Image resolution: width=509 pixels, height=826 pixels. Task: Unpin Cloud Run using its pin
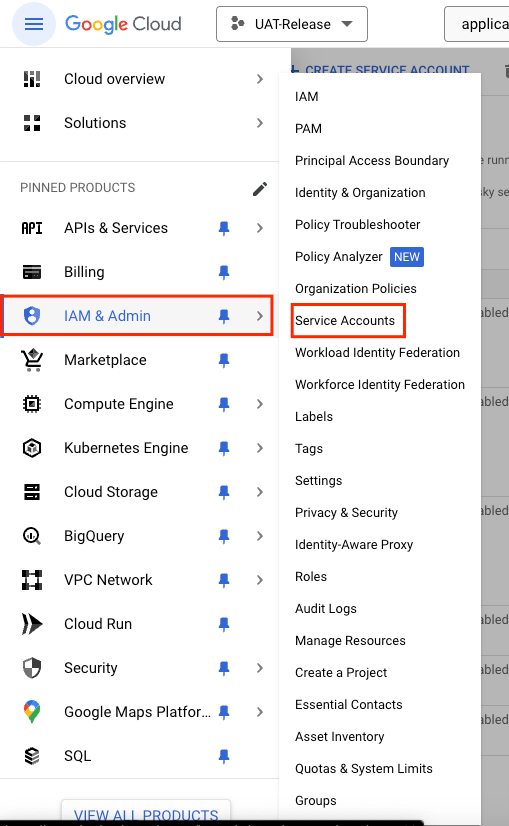click(224, 624)
